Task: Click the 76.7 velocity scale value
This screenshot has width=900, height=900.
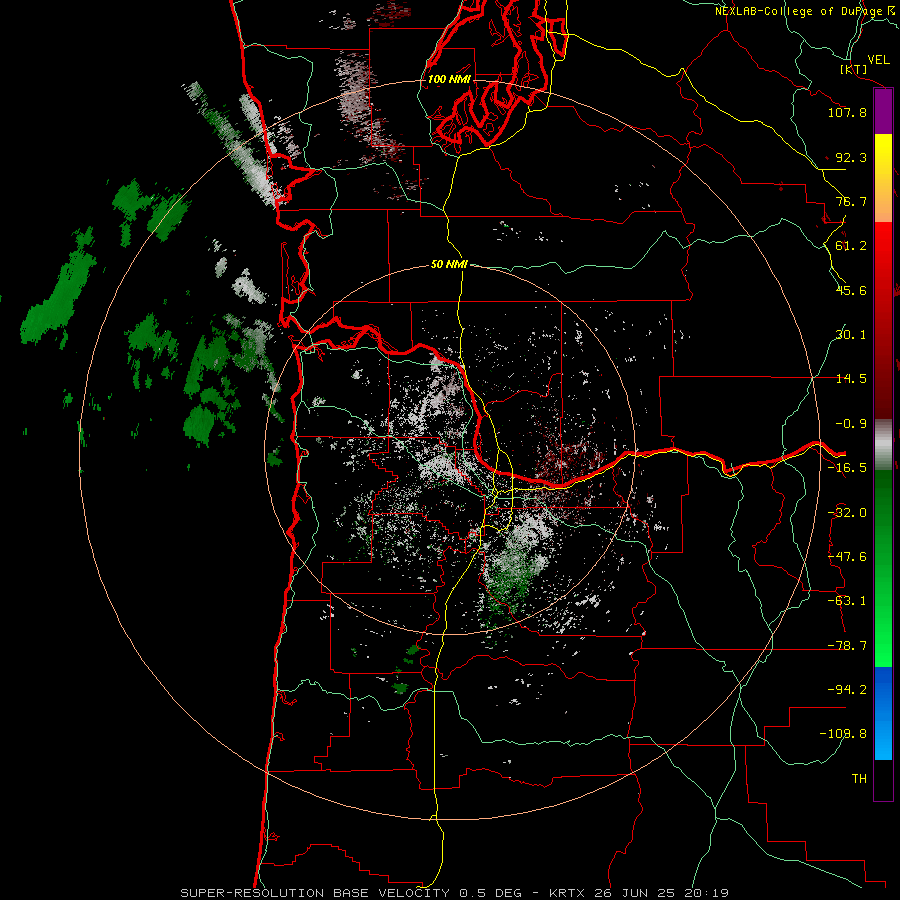Action: click(851, 201)
